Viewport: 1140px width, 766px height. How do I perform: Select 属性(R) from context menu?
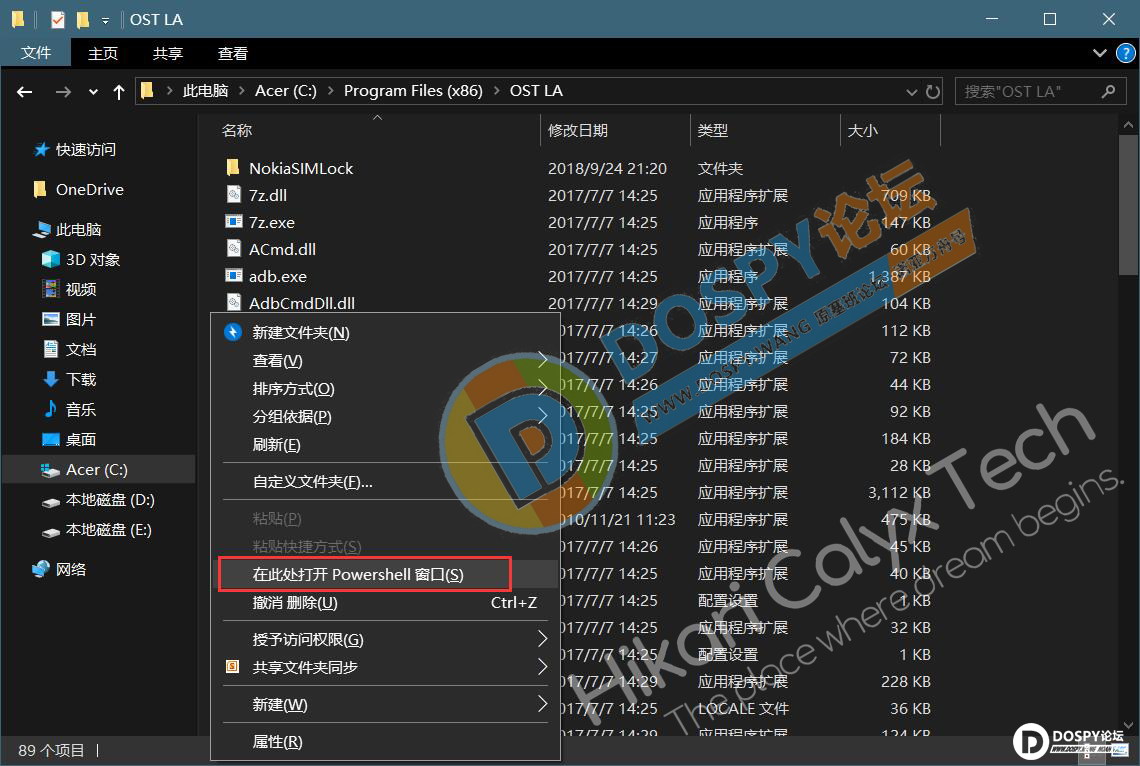(x=277, y=741)
